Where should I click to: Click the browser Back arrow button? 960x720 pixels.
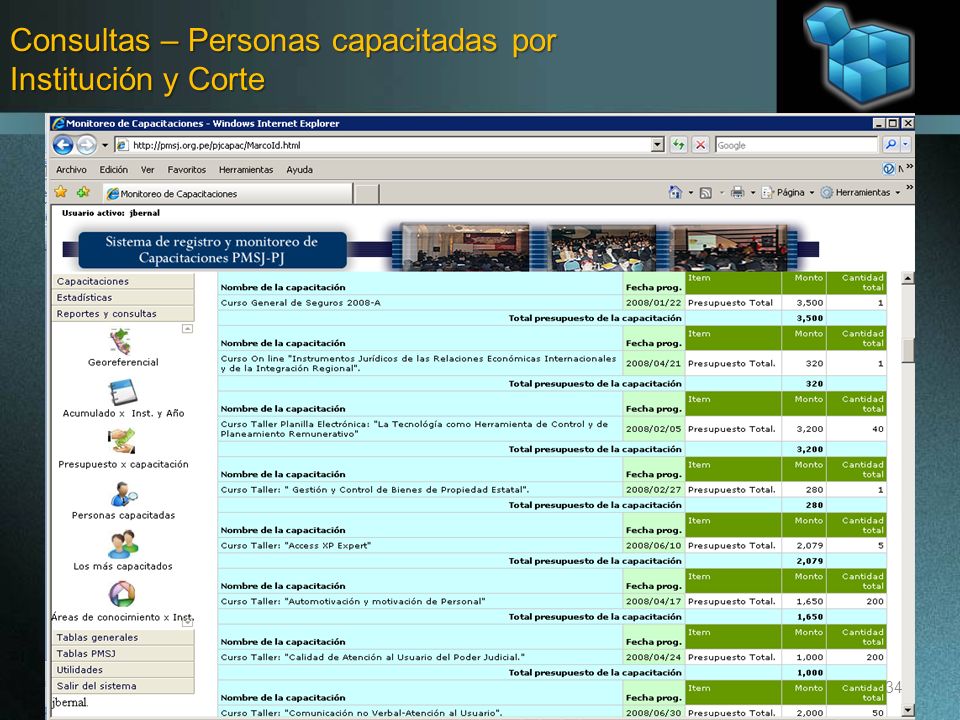coord(63,145)
